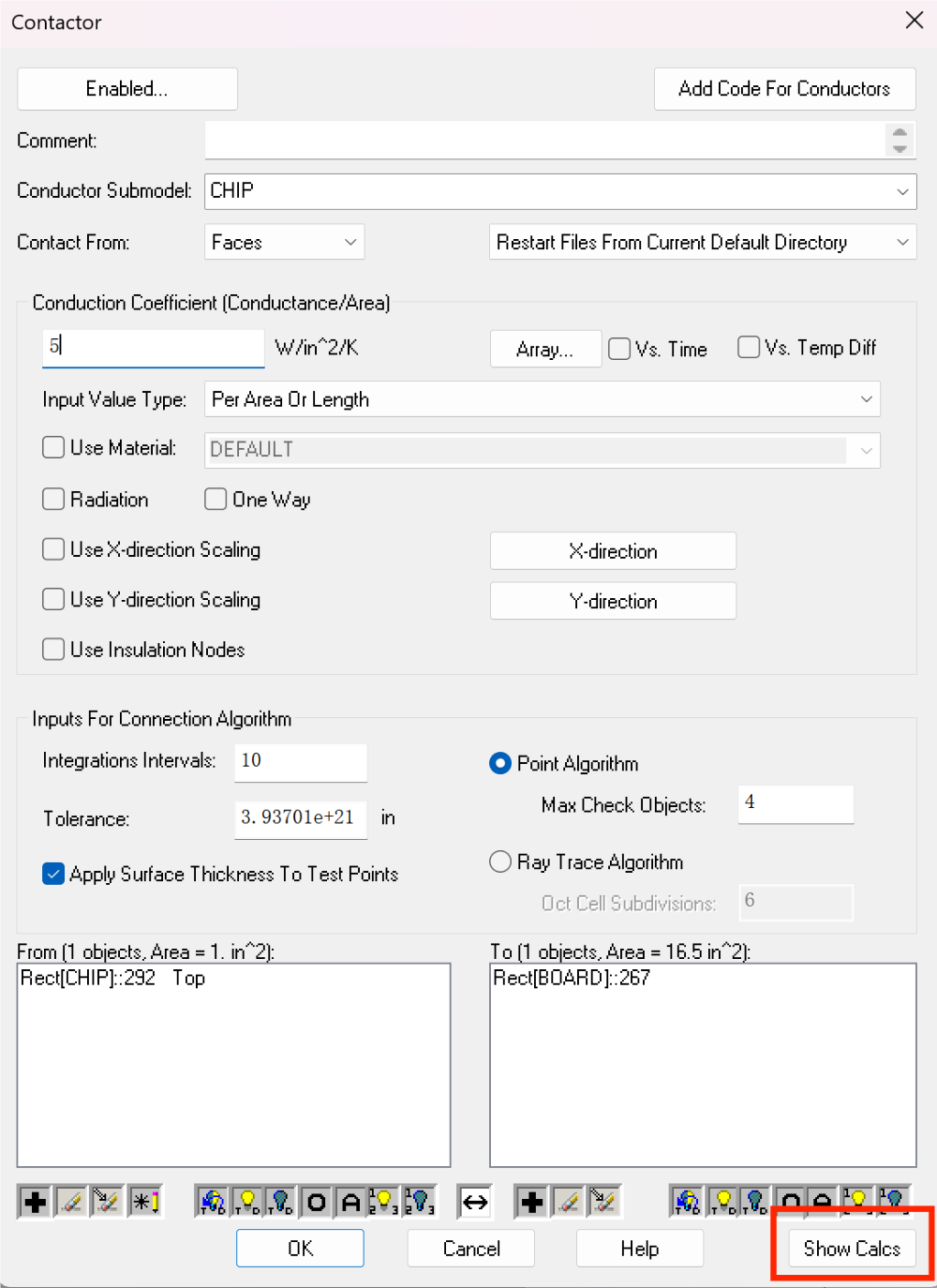Click the Add Code For Conductors button
Viewport: 937px width, 1288px height.
(784, 89)
